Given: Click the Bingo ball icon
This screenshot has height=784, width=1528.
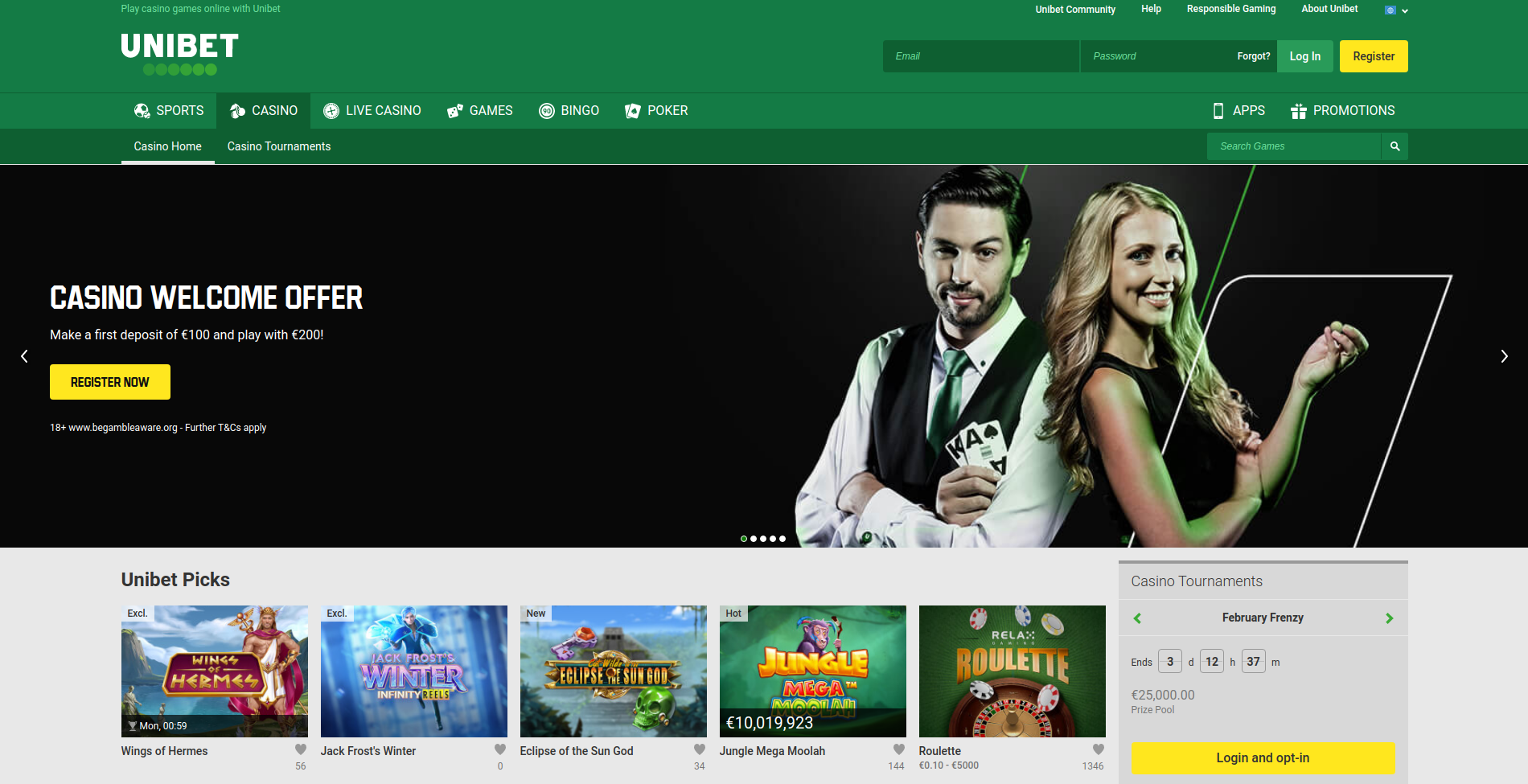Looking at the screenshot, I should coord(547,111).
